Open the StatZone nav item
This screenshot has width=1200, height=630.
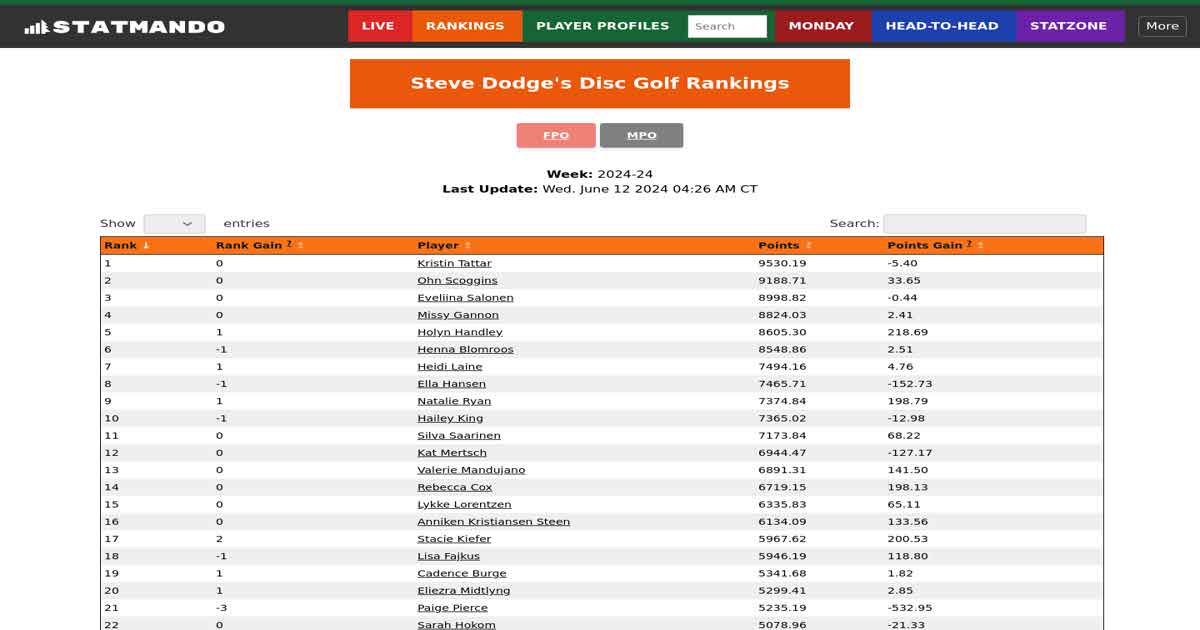click(1068, 26)
